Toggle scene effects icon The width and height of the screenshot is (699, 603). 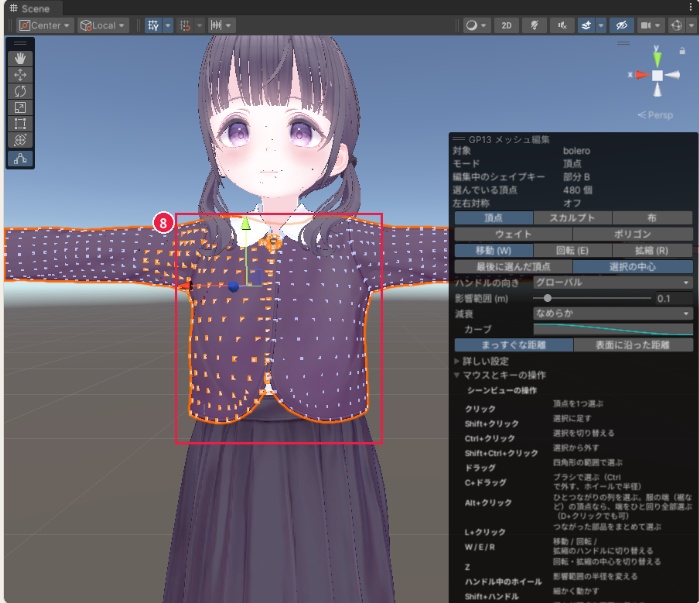586,25
